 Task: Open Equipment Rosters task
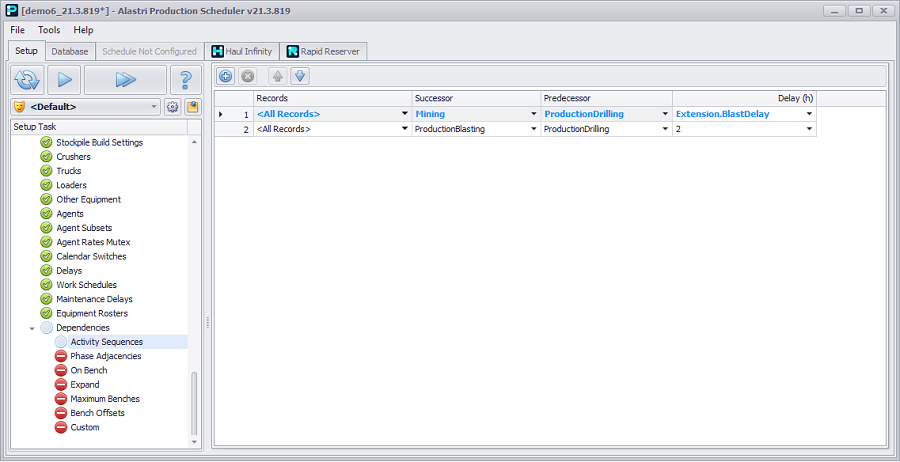92,313
